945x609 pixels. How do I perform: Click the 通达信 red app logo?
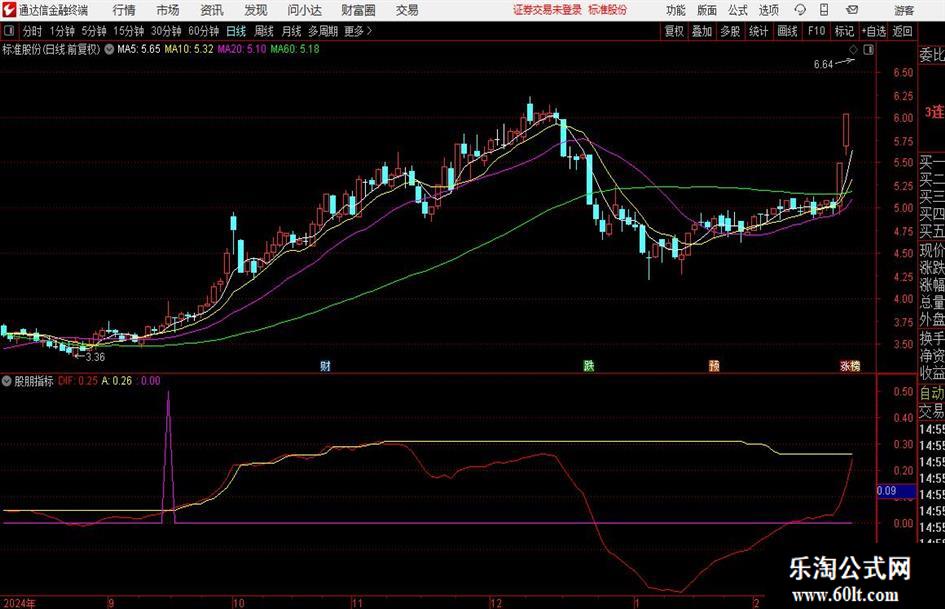pos(8,10)
